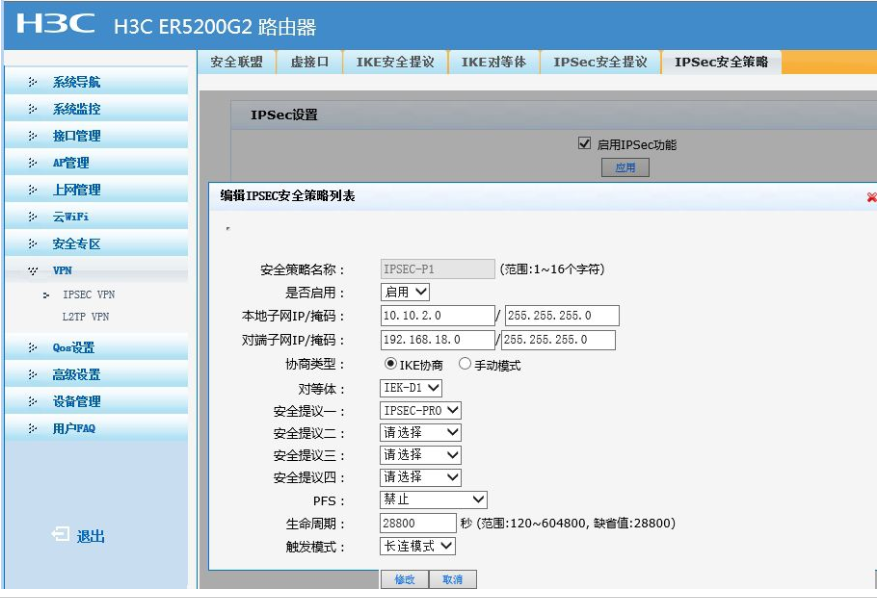Select the 手动模式 radio button
This screenshot has height=598, width=877.
pyautogui.click(x=464, y=364)
